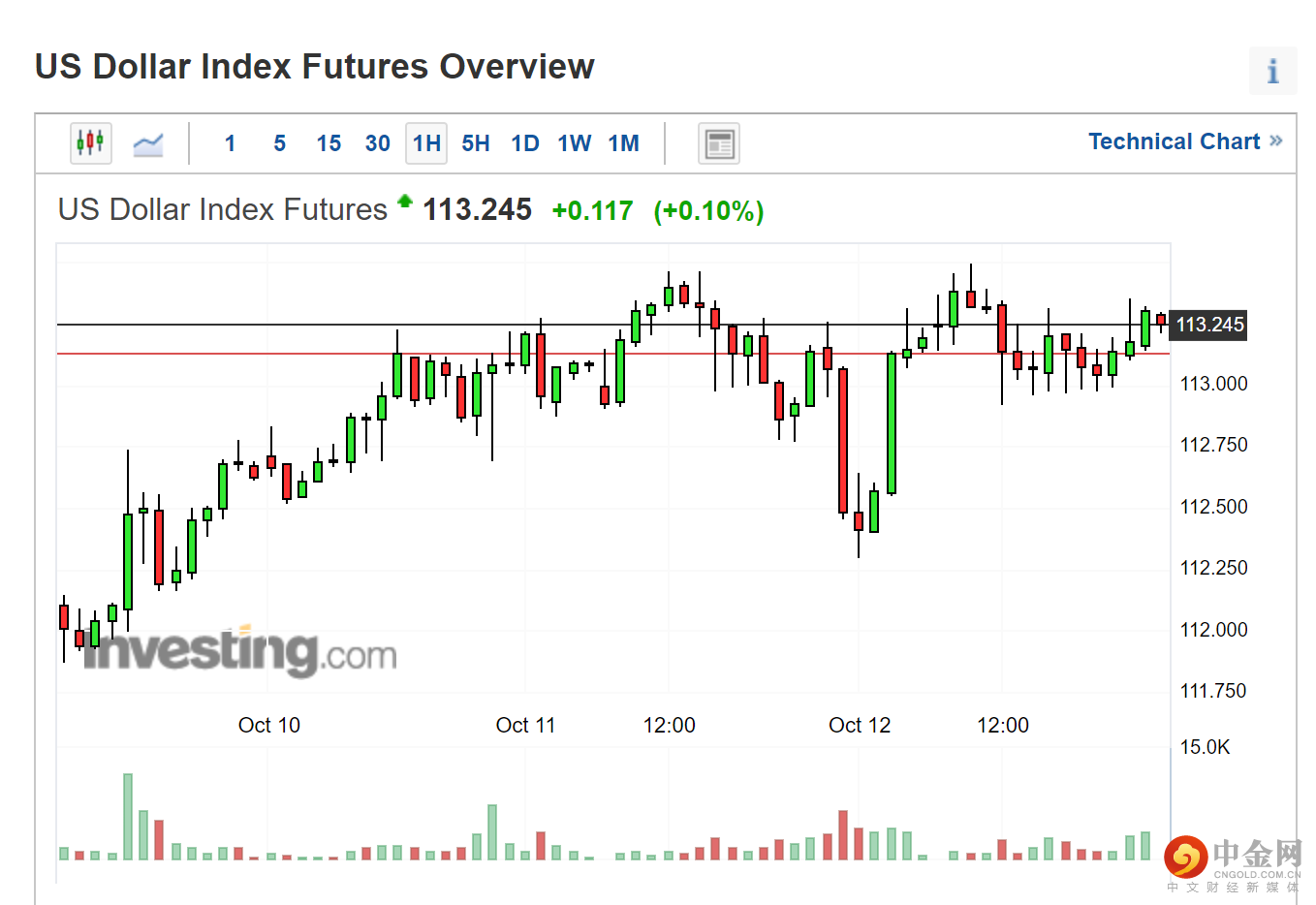The height and width of the screenshot is (905, 1316).
Task: Click the green up-arrow price indicator
Action: point(405,202)
